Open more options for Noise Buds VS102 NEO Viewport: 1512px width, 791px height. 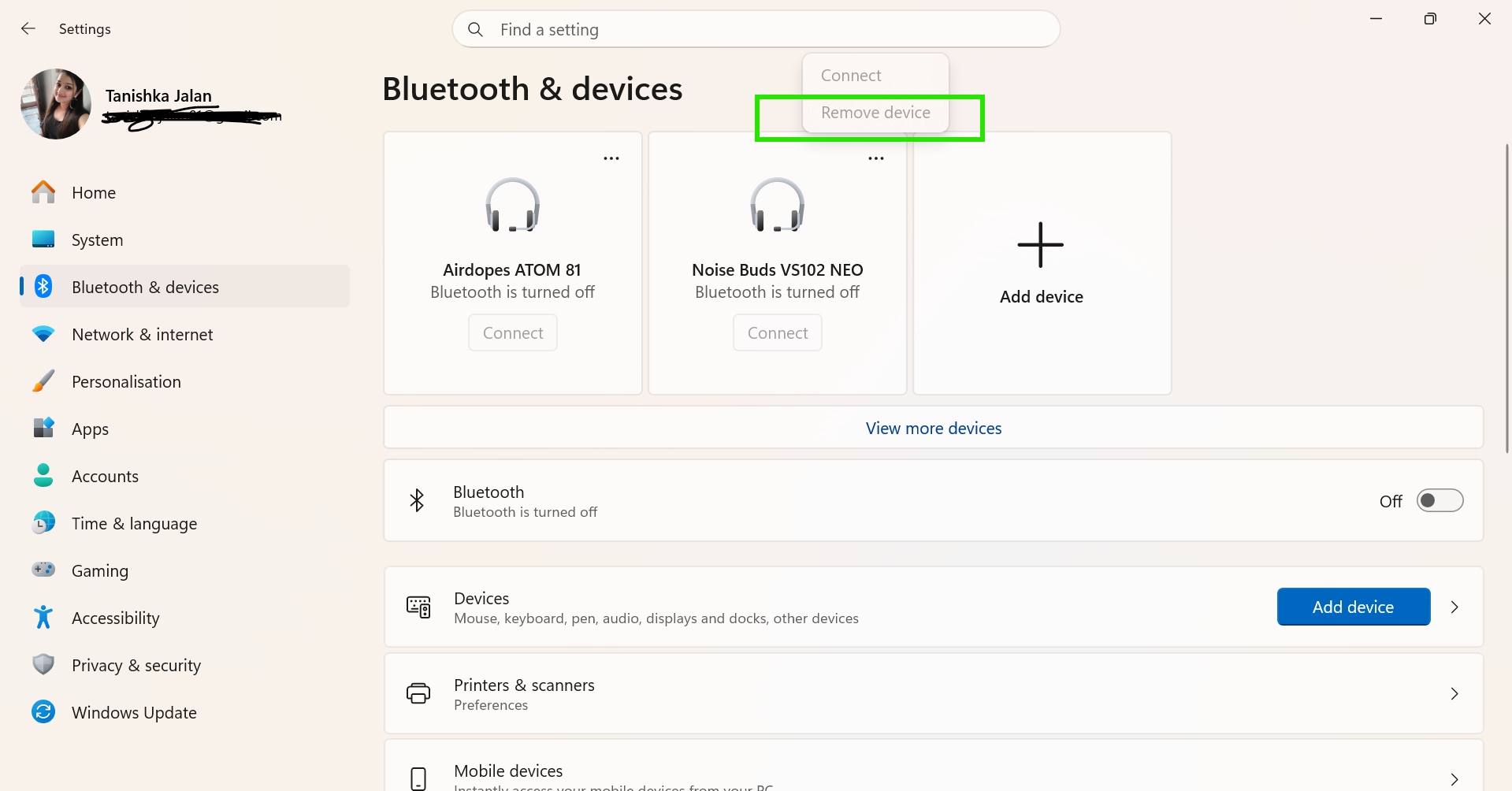[876, 158]
